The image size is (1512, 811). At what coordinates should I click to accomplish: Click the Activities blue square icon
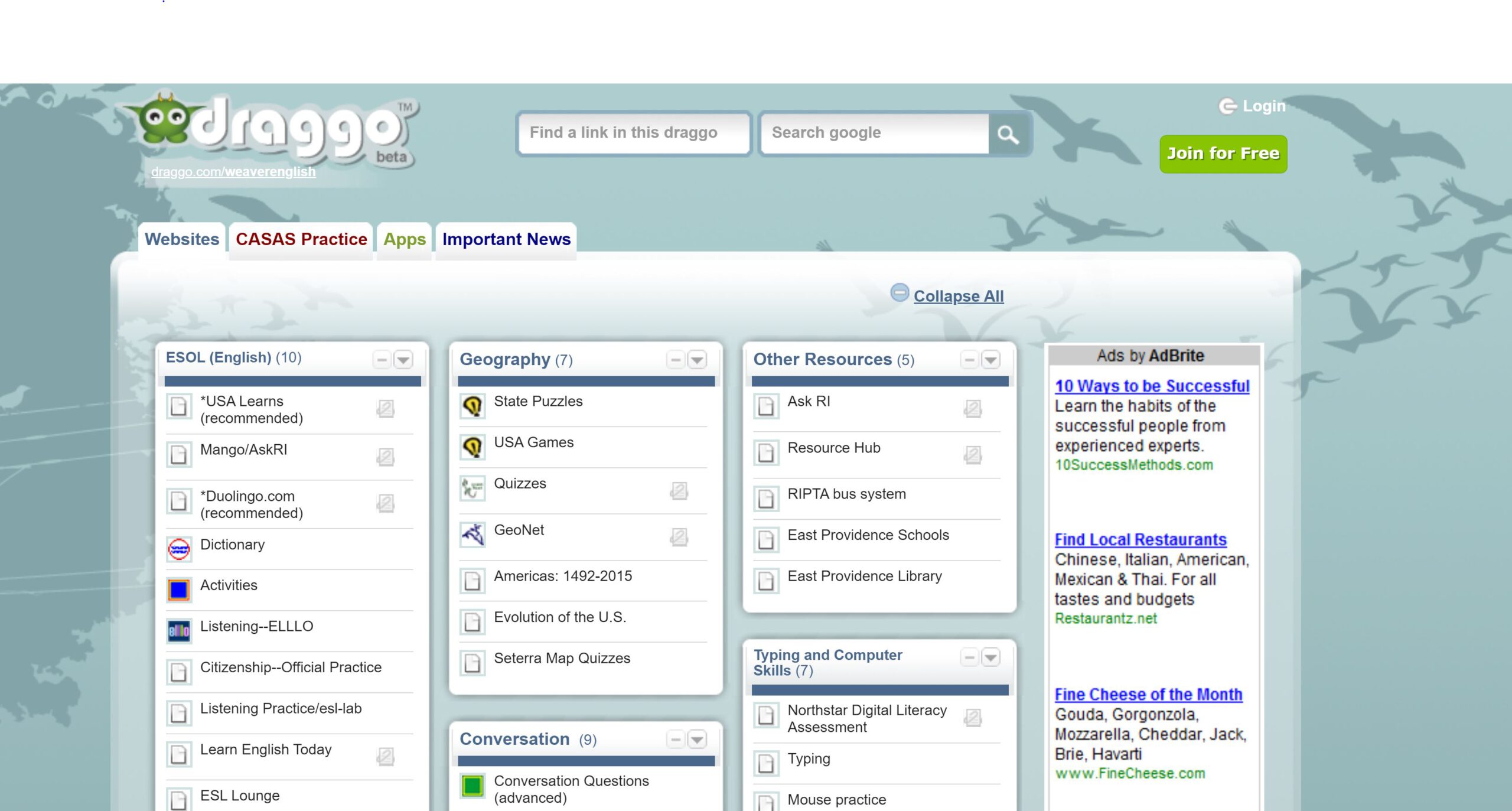179,589
